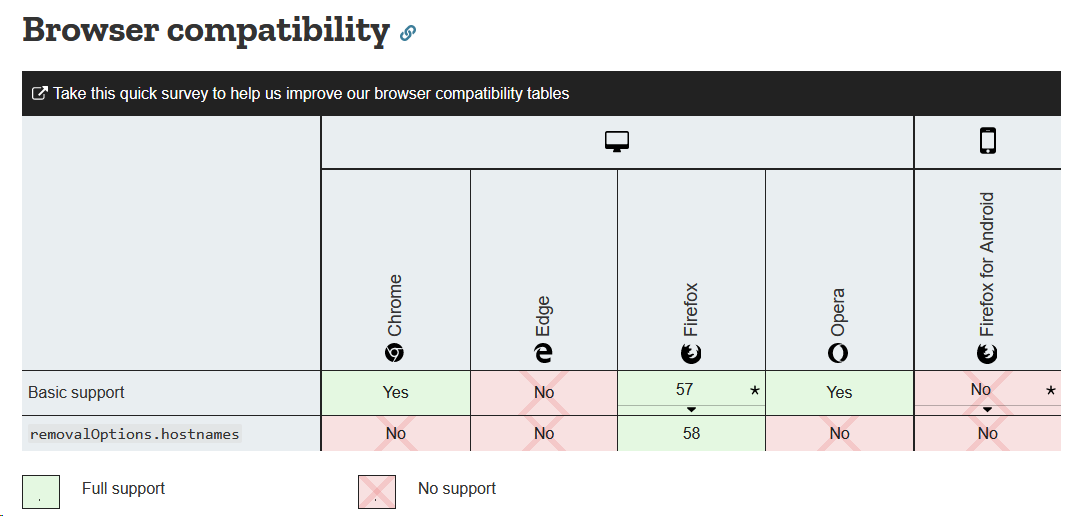Image resolution: width=1075 pixels, height=516 pixels.
Task: Click Chrome's Yes basic support cell
Action: click(x=396, y=393)
